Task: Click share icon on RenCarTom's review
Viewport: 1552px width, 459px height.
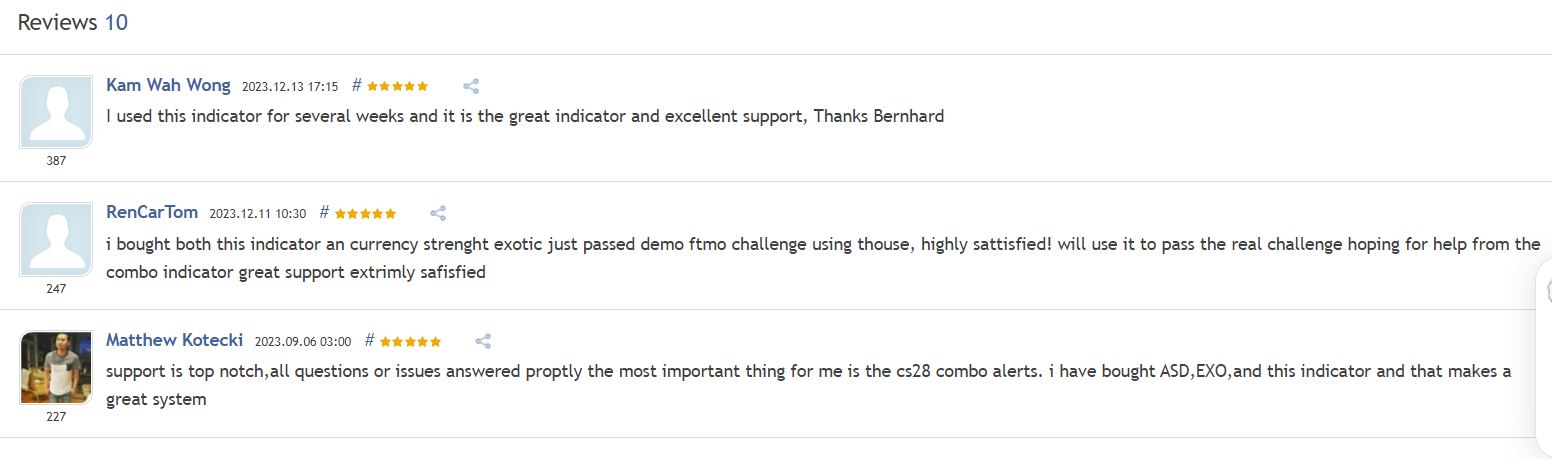Action: click(x=438, y=213)
